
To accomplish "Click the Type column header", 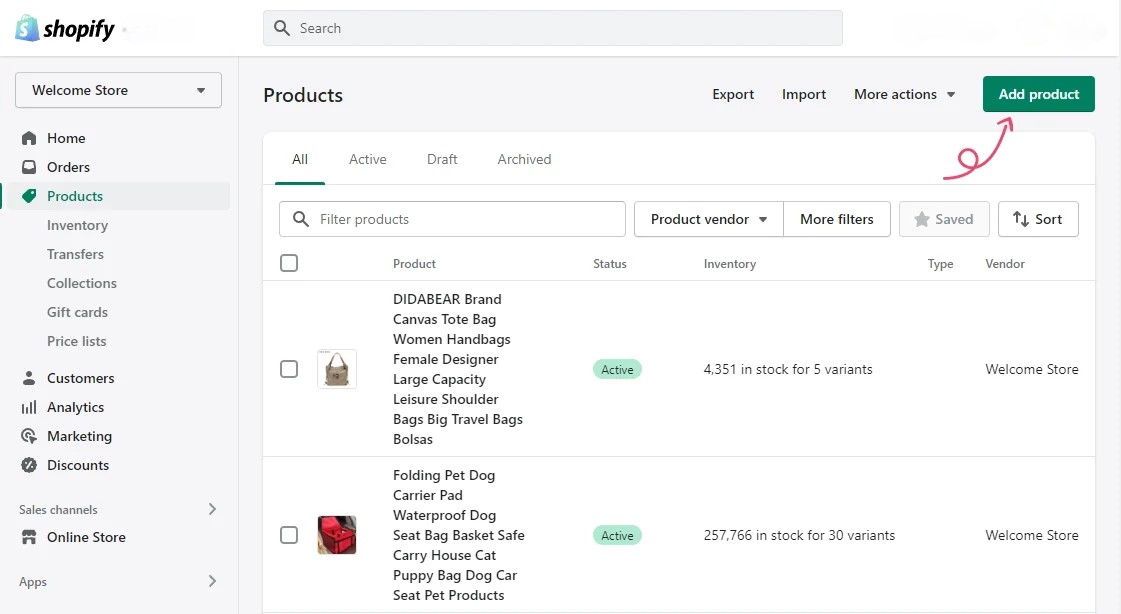I will [x=940, y=264].
